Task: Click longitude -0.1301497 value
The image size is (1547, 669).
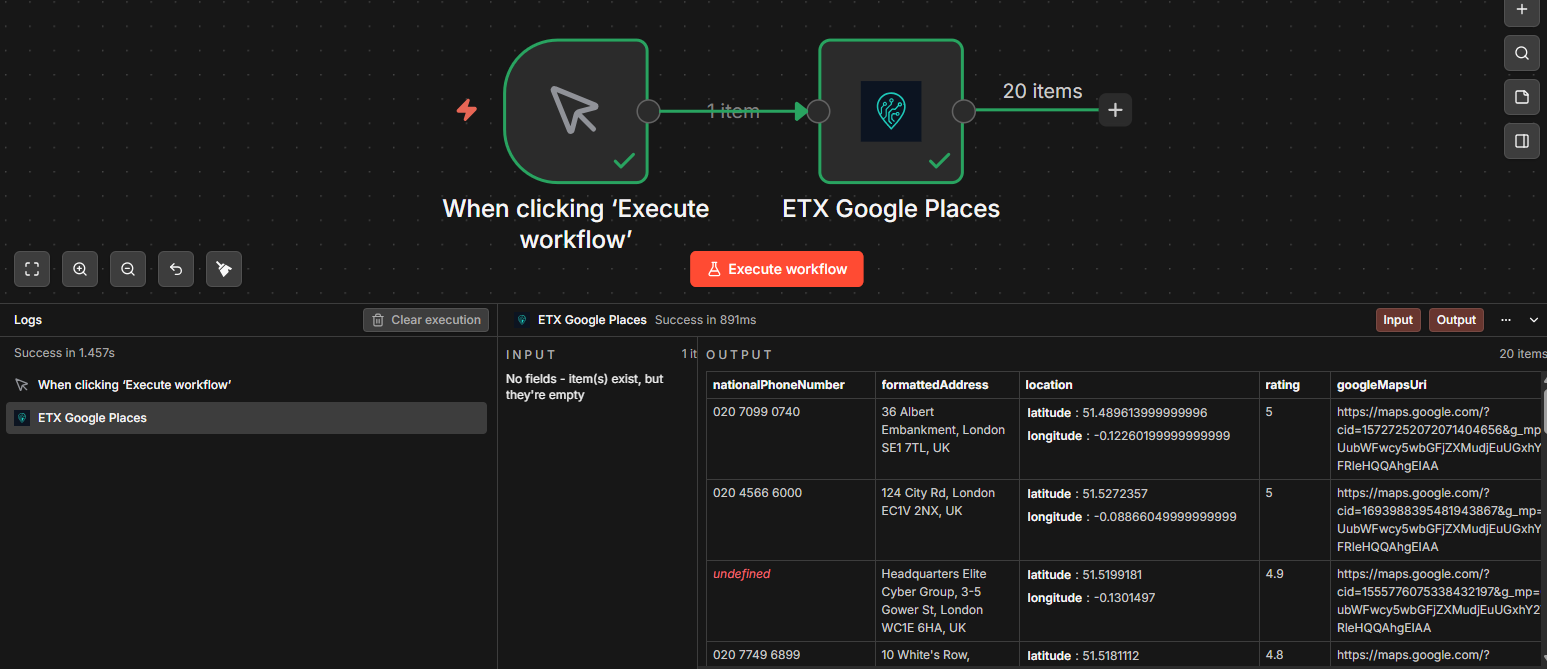Action: 1122,598
